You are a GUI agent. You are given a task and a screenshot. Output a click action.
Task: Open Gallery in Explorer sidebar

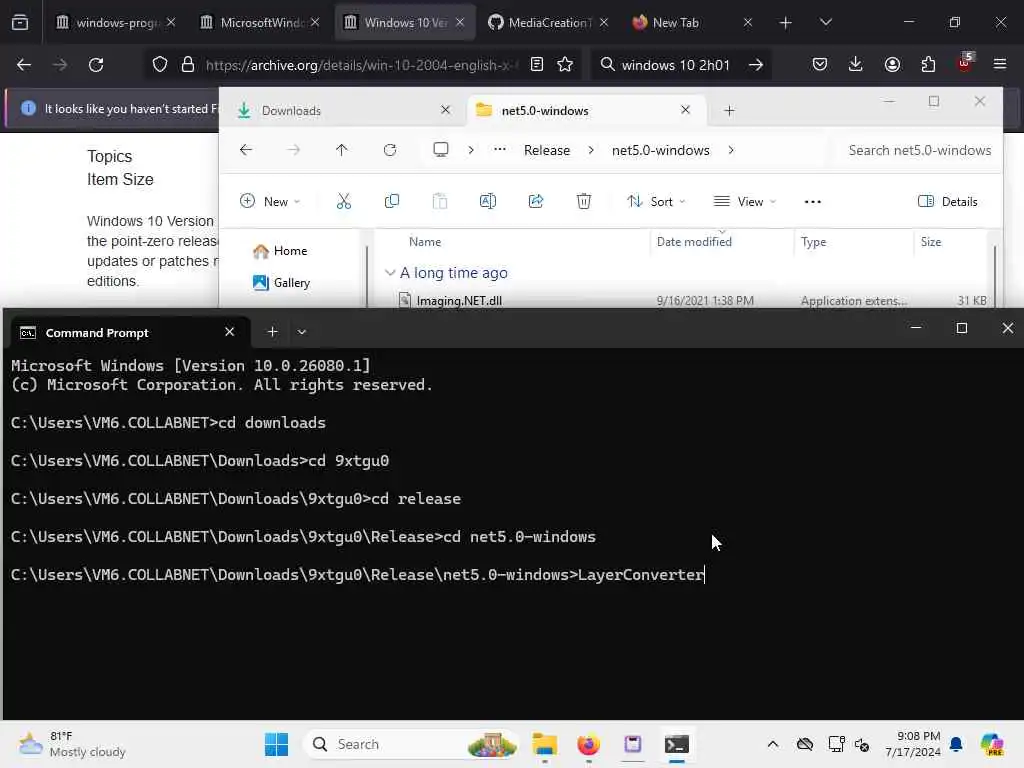281,283
